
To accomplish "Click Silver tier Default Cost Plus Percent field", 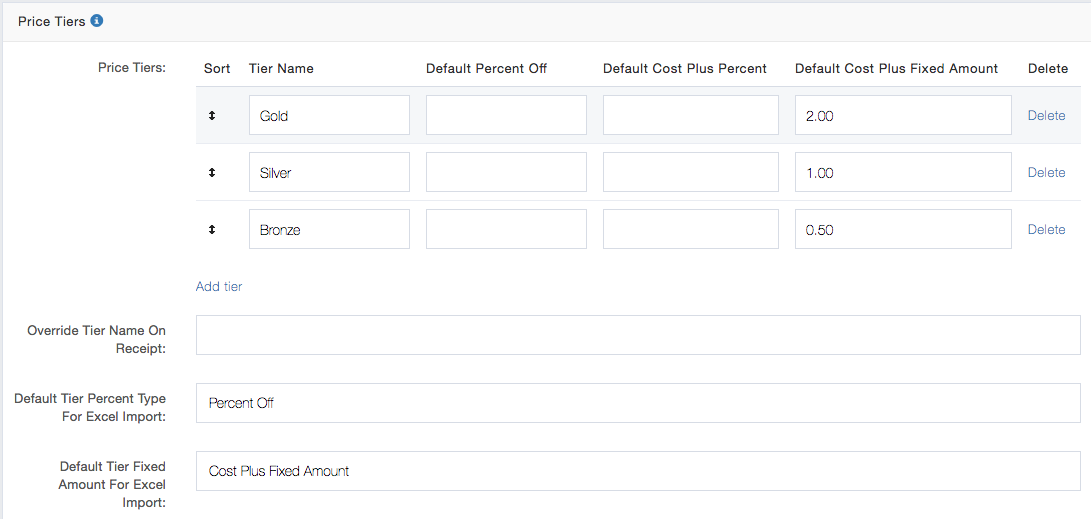I will tap(690, 173).
